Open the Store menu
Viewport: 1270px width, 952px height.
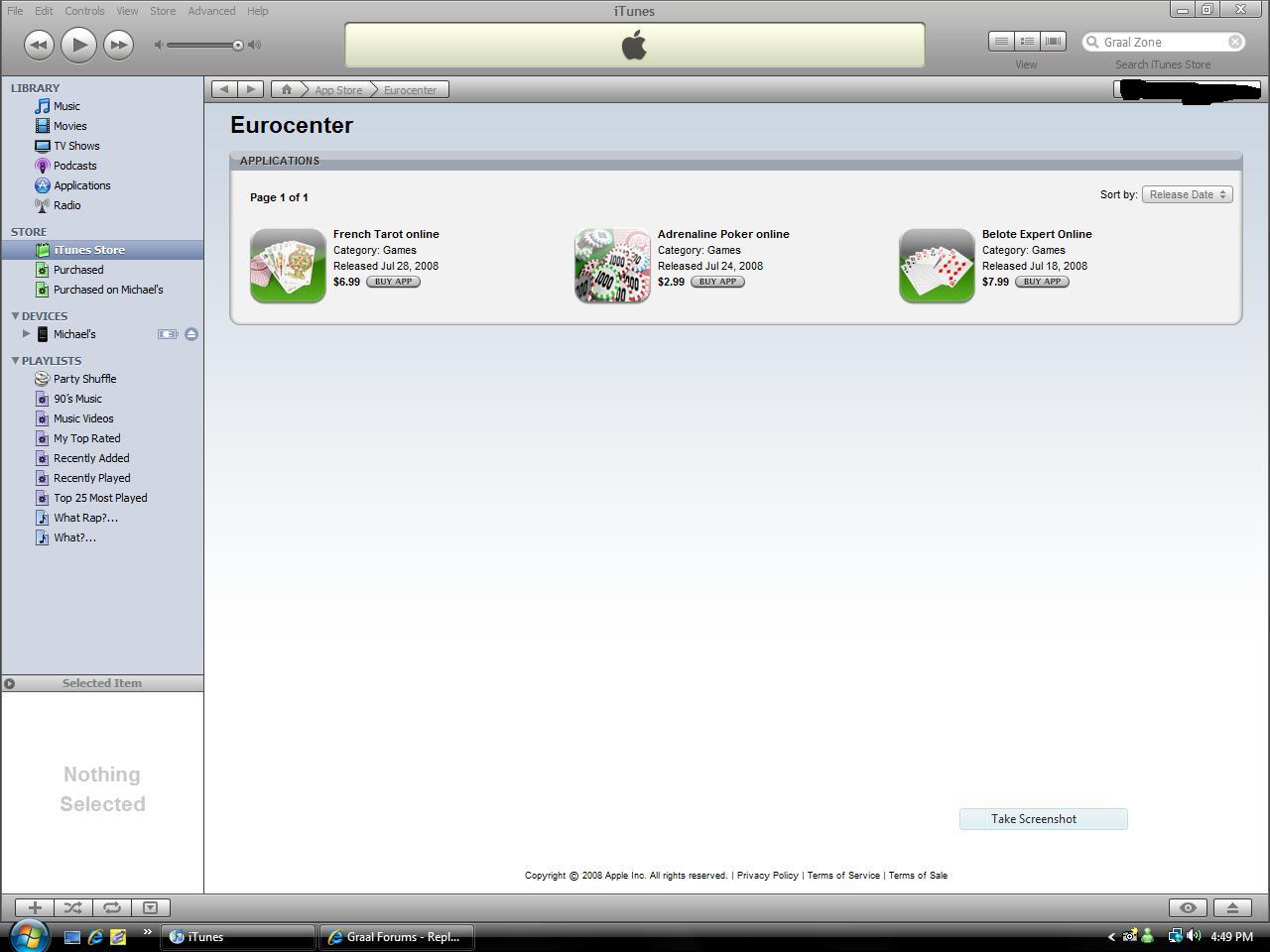pos(162,11)
